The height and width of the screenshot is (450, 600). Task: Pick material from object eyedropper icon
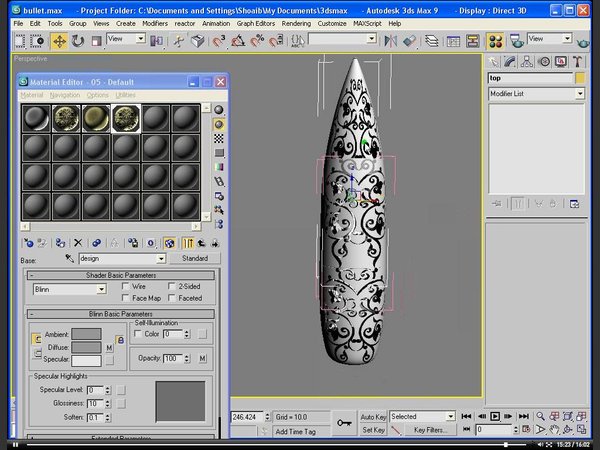point(70,258)
